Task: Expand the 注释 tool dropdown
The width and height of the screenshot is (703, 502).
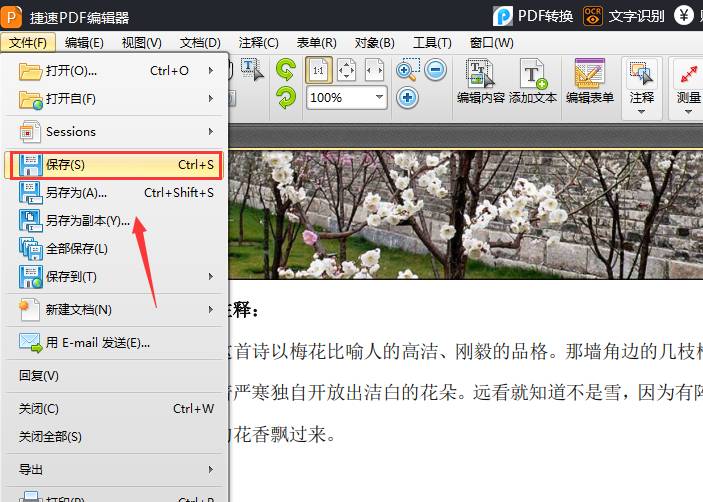Action: [x=641, y=112]
